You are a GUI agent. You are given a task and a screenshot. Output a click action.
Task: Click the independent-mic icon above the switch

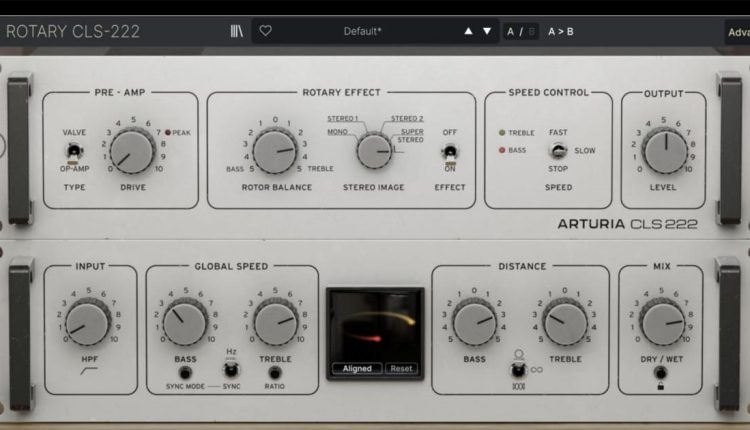click(518, 354)
